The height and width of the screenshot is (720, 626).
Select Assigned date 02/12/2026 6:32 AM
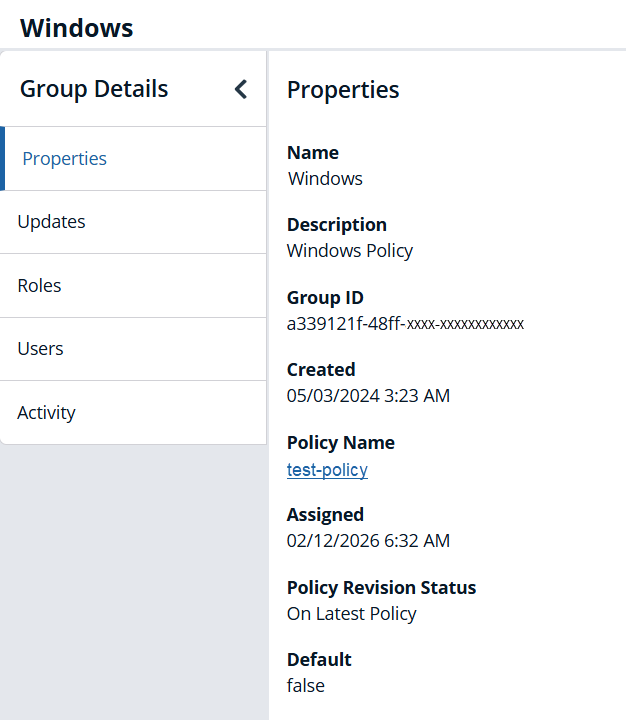(368, 541)
